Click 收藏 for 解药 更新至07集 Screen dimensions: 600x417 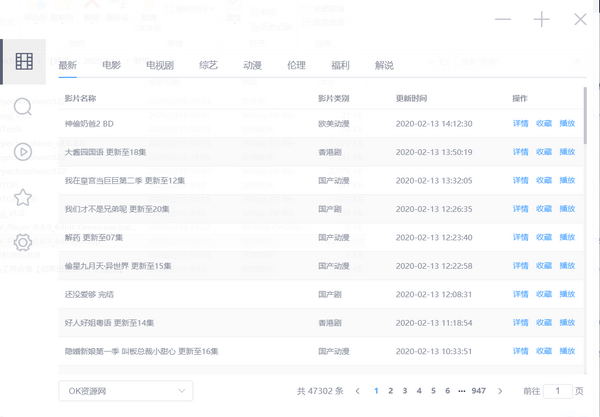(543, 237)
